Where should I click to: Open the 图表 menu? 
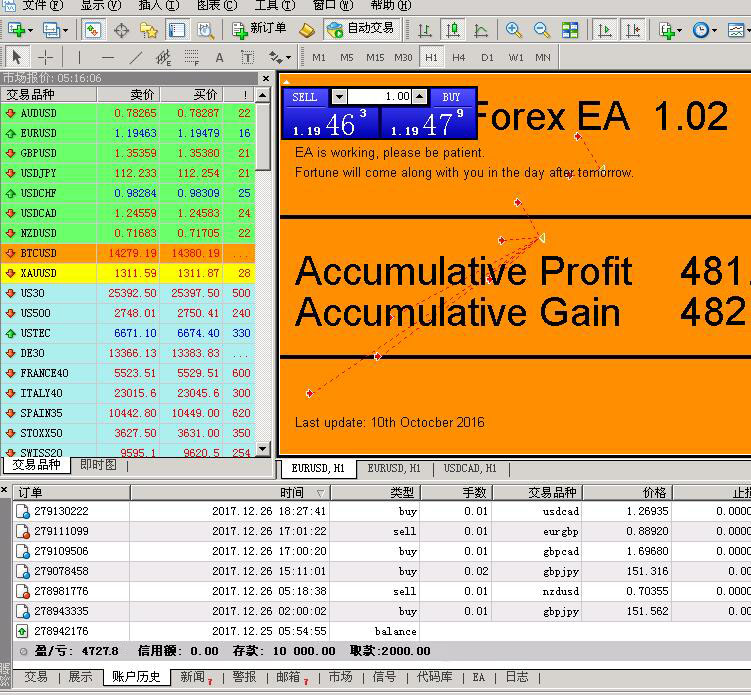(x=216, y=5)
